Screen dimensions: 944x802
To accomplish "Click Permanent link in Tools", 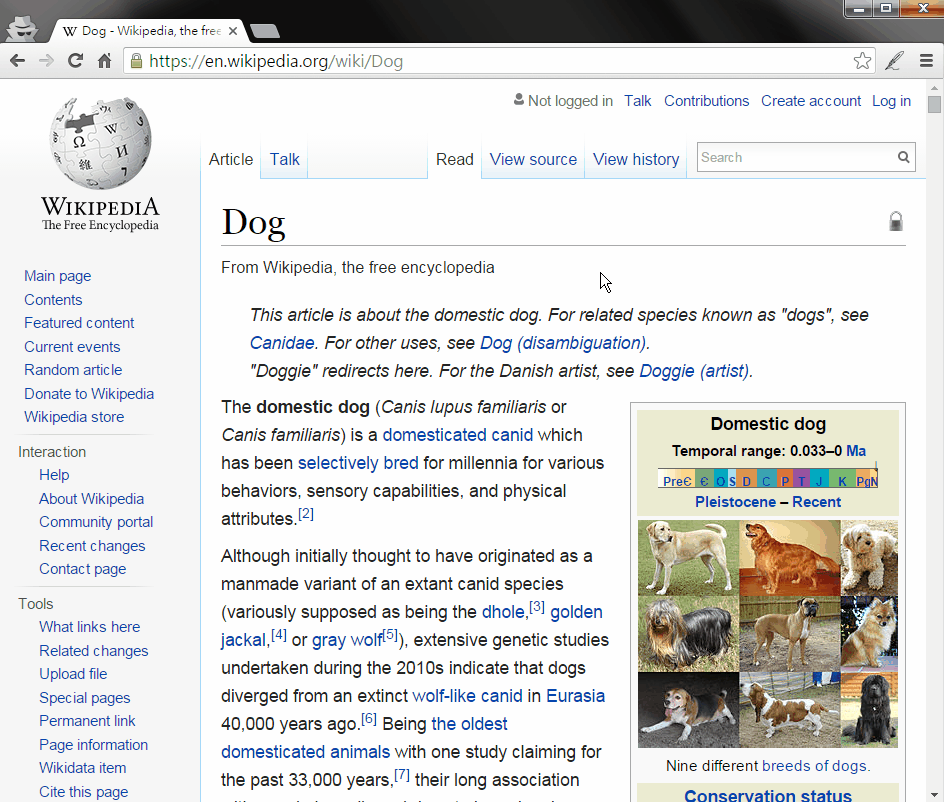I will pos(87,721).
